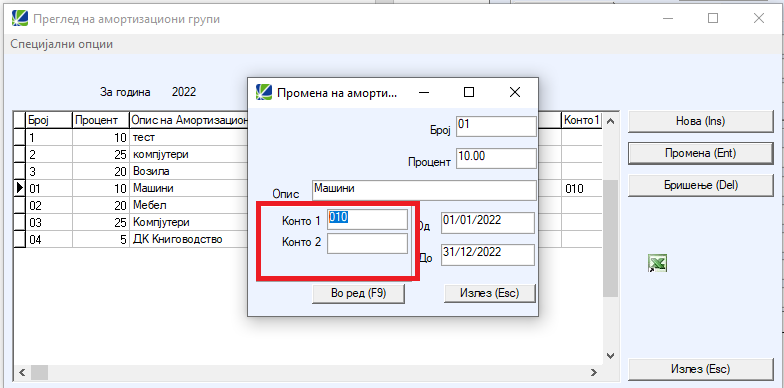This screenshot has width=784, height=388.
Task: Click the main window application logo icon
Action: pyautogui.click(x=20, y=18)
